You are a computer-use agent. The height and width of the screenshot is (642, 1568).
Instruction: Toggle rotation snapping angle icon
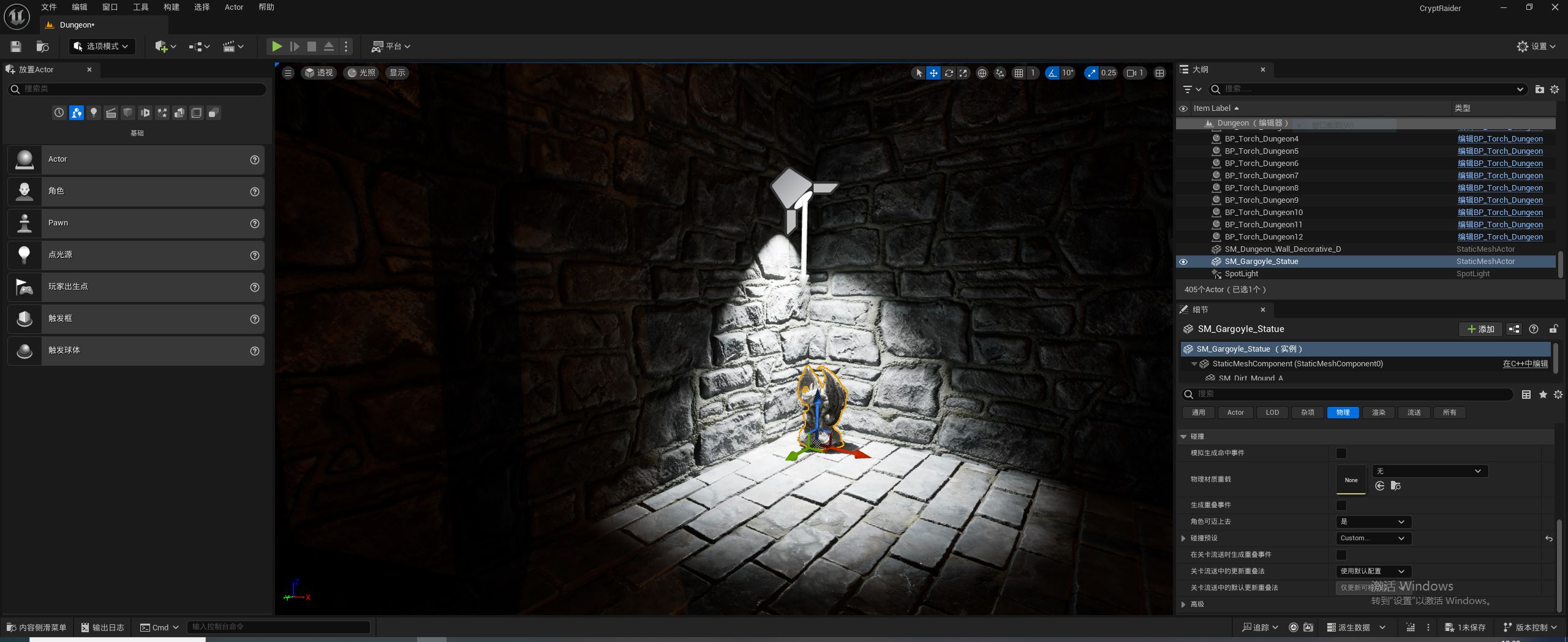coord(1052,73)
